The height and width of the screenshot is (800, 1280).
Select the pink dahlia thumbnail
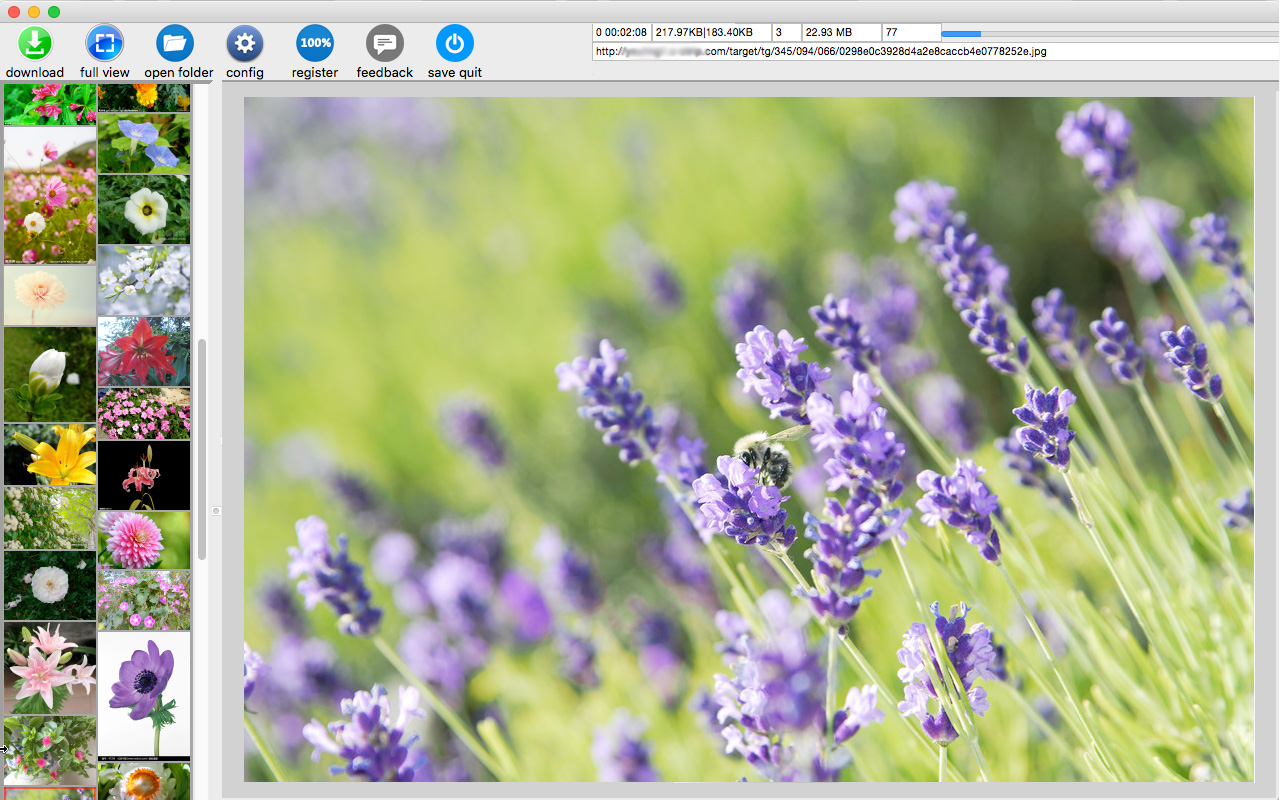pyautogui.click(x=144, y=540)
